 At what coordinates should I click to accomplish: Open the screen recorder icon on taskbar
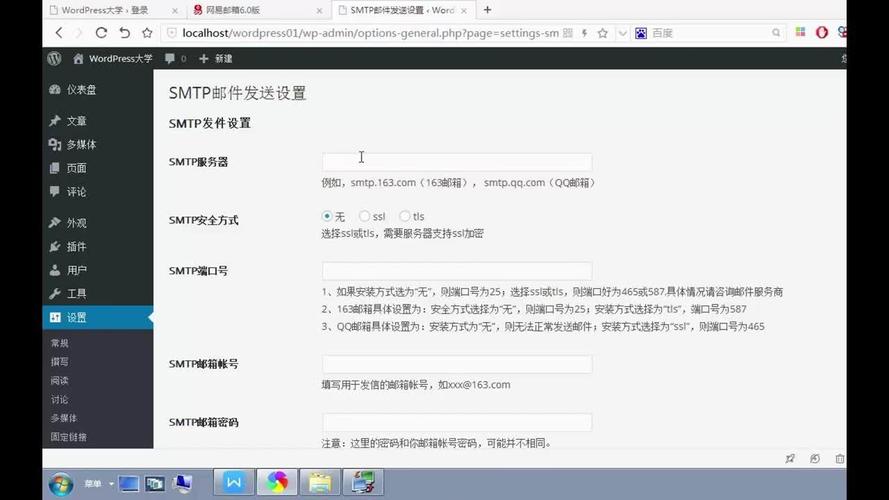tap(363, 482)
